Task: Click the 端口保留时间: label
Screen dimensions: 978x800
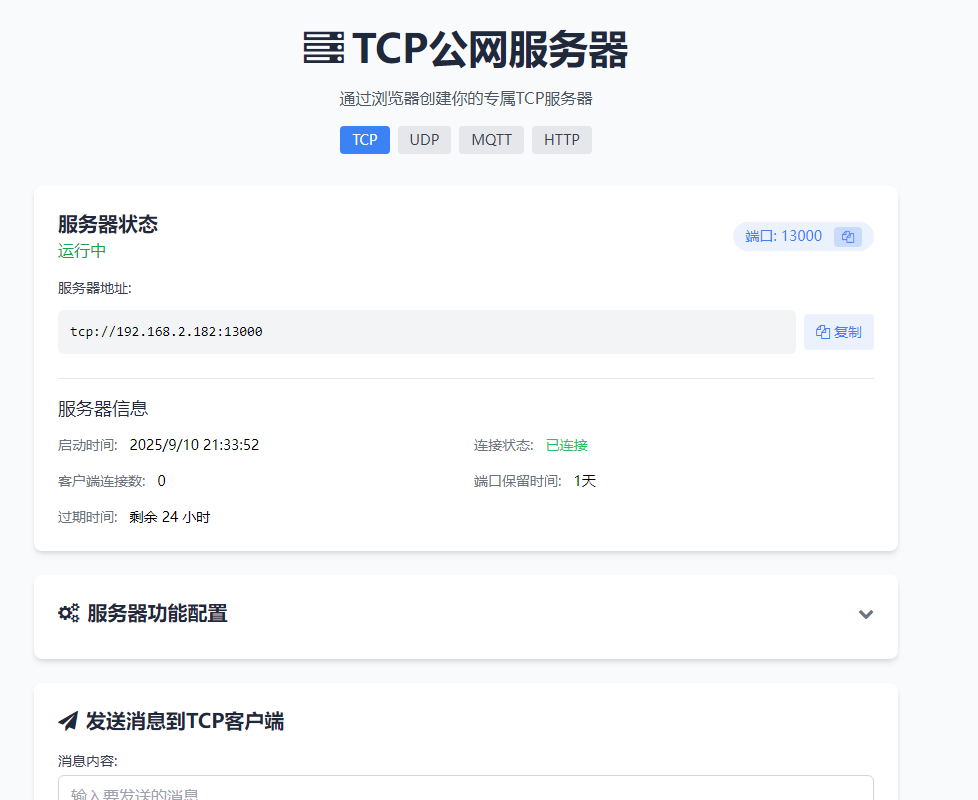Action: [518, 481]
